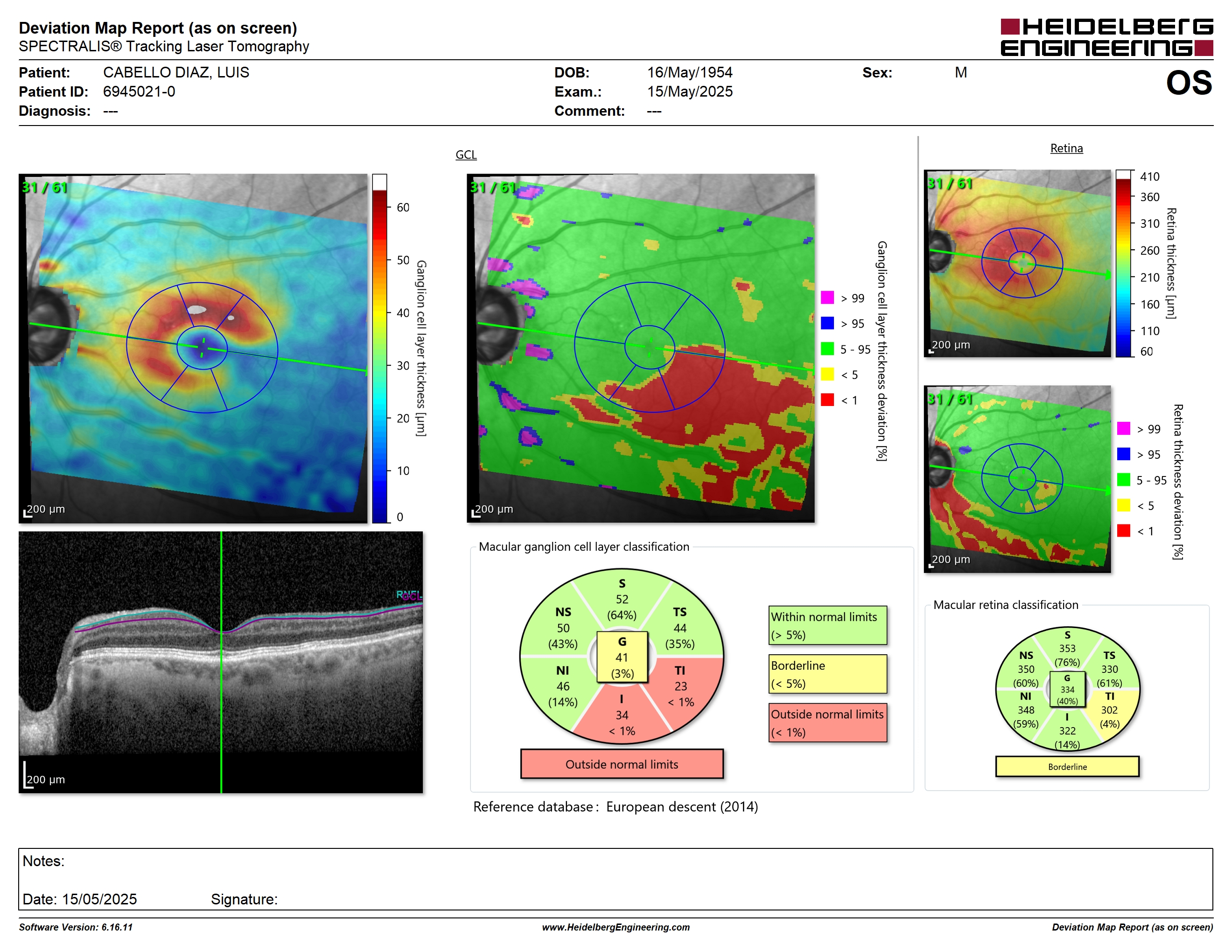Click the magenta > 99 retina legend swatch
1232x952 pixels.
pyautogui.click(x=1123, y=428)
